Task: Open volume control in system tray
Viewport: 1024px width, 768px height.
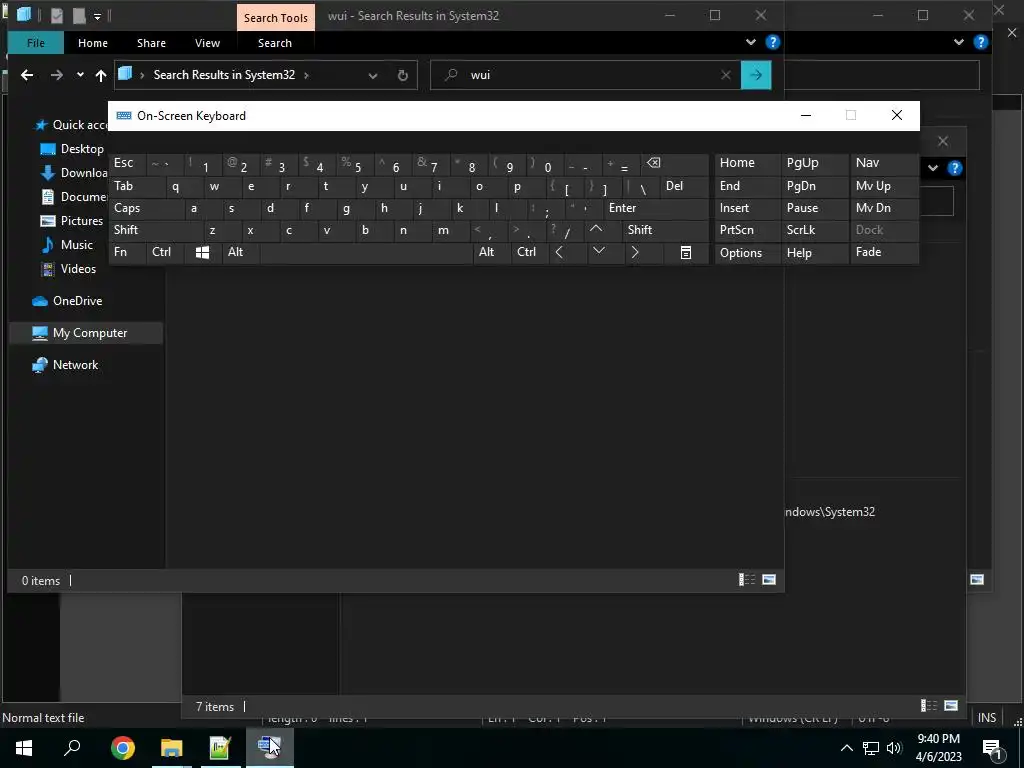Action: pyautogui.click(x=893, y=748)
